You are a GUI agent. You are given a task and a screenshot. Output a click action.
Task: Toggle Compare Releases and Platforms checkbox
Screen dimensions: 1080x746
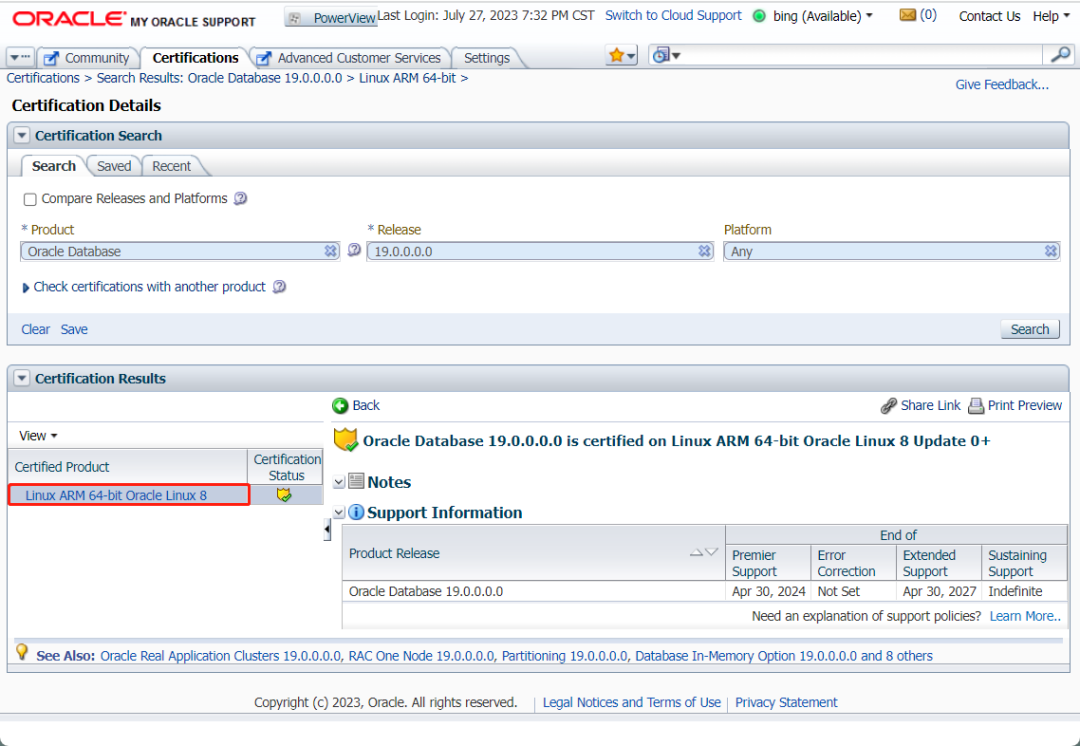(30, 199)
